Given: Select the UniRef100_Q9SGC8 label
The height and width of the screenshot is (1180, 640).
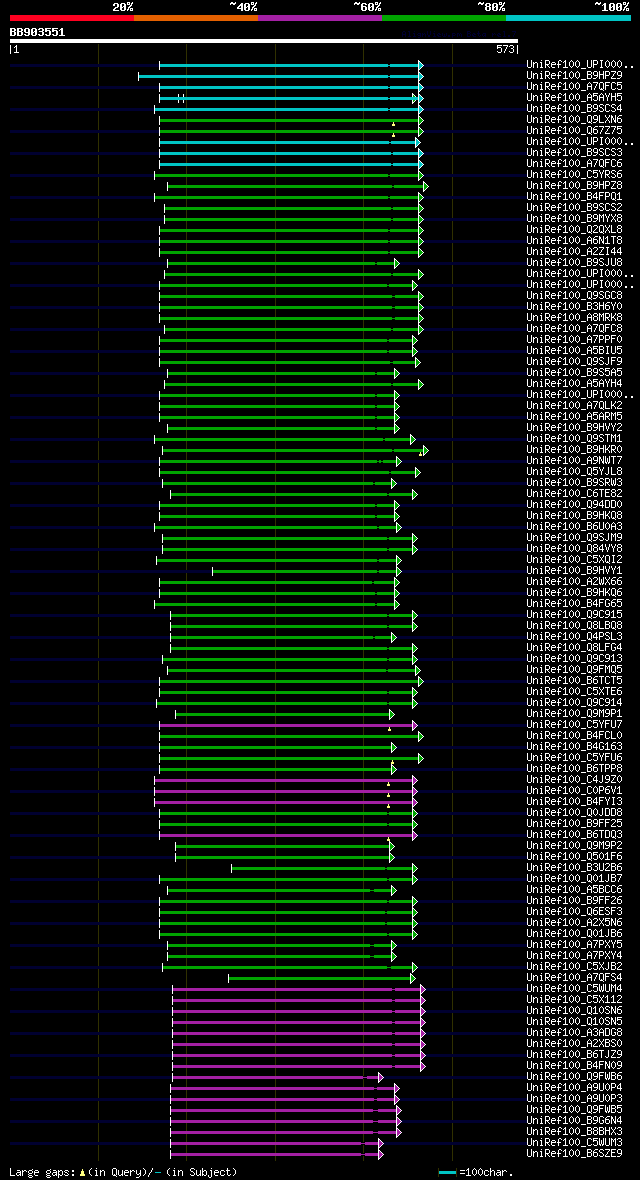Looking at the screenshot, I should [x=574, y=296].
